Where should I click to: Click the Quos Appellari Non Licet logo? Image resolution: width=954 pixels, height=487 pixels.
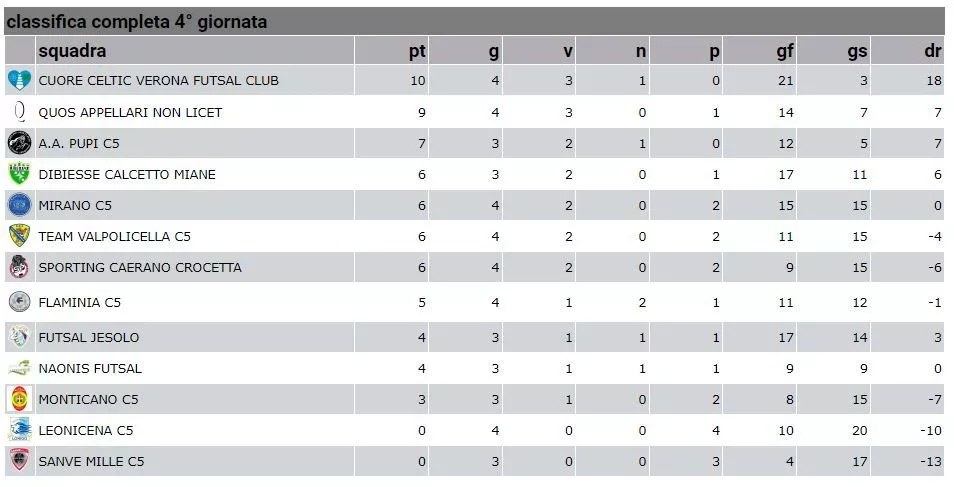pyautogui.click(x=19, y=112)
